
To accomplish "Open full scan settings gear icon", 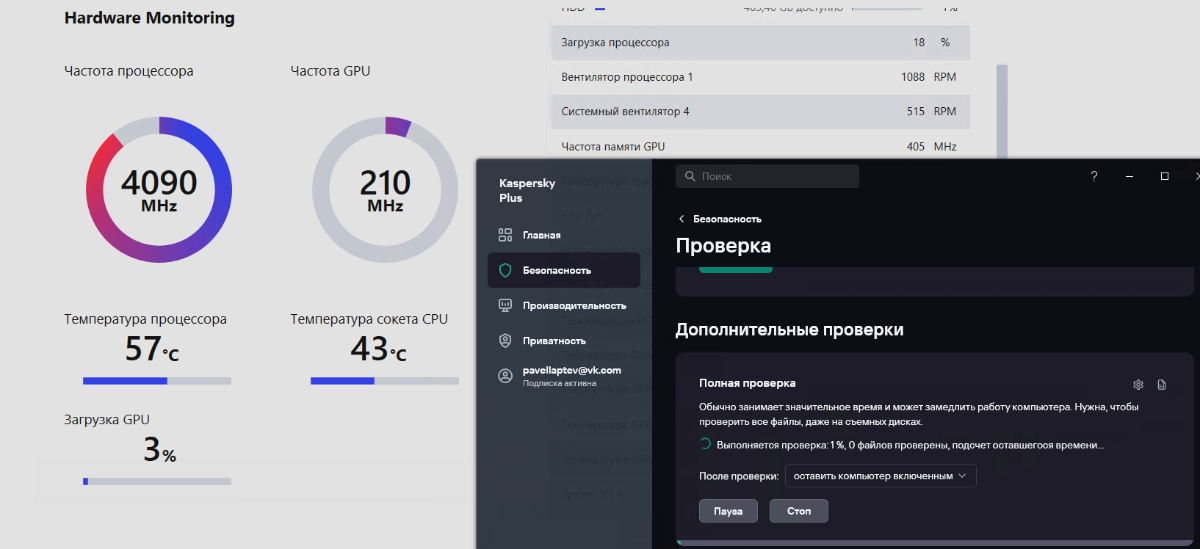I will point(1138,385).
